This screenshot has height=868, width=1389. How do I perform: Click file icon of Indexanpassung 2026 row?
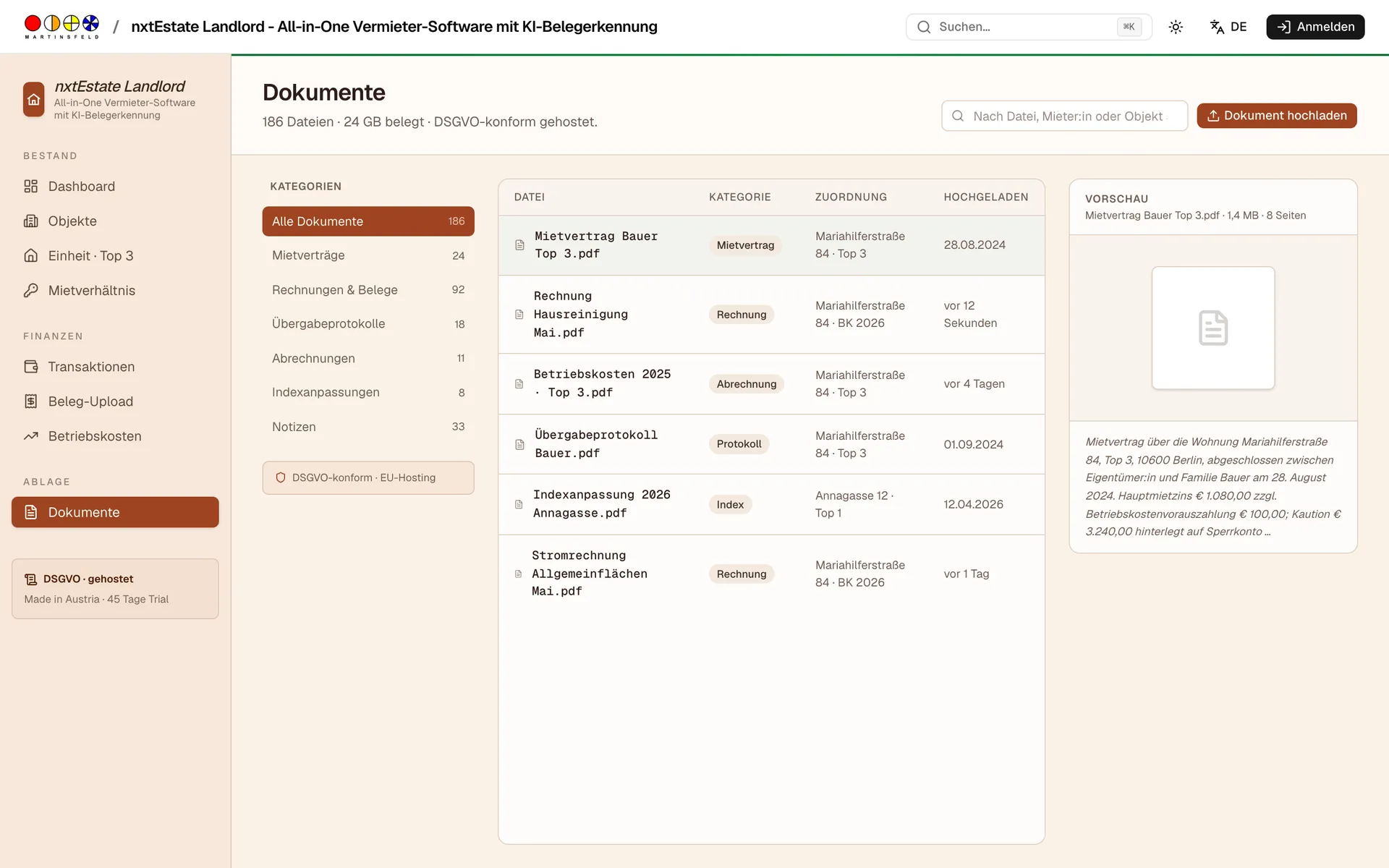519,505
